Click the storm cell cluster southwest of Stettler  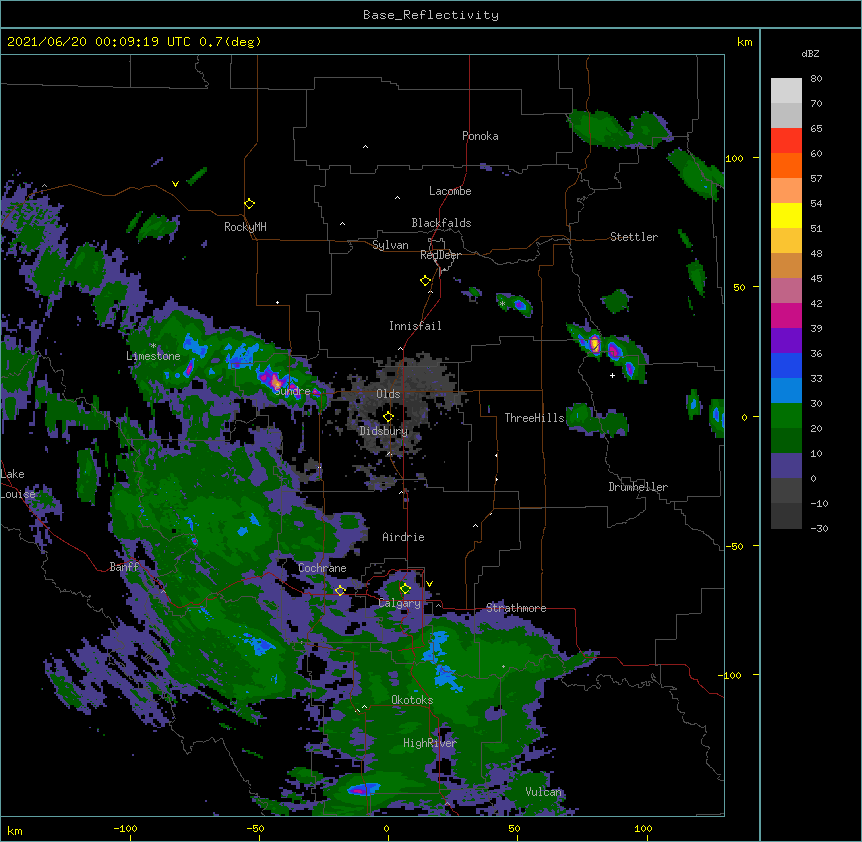[607, 350]
